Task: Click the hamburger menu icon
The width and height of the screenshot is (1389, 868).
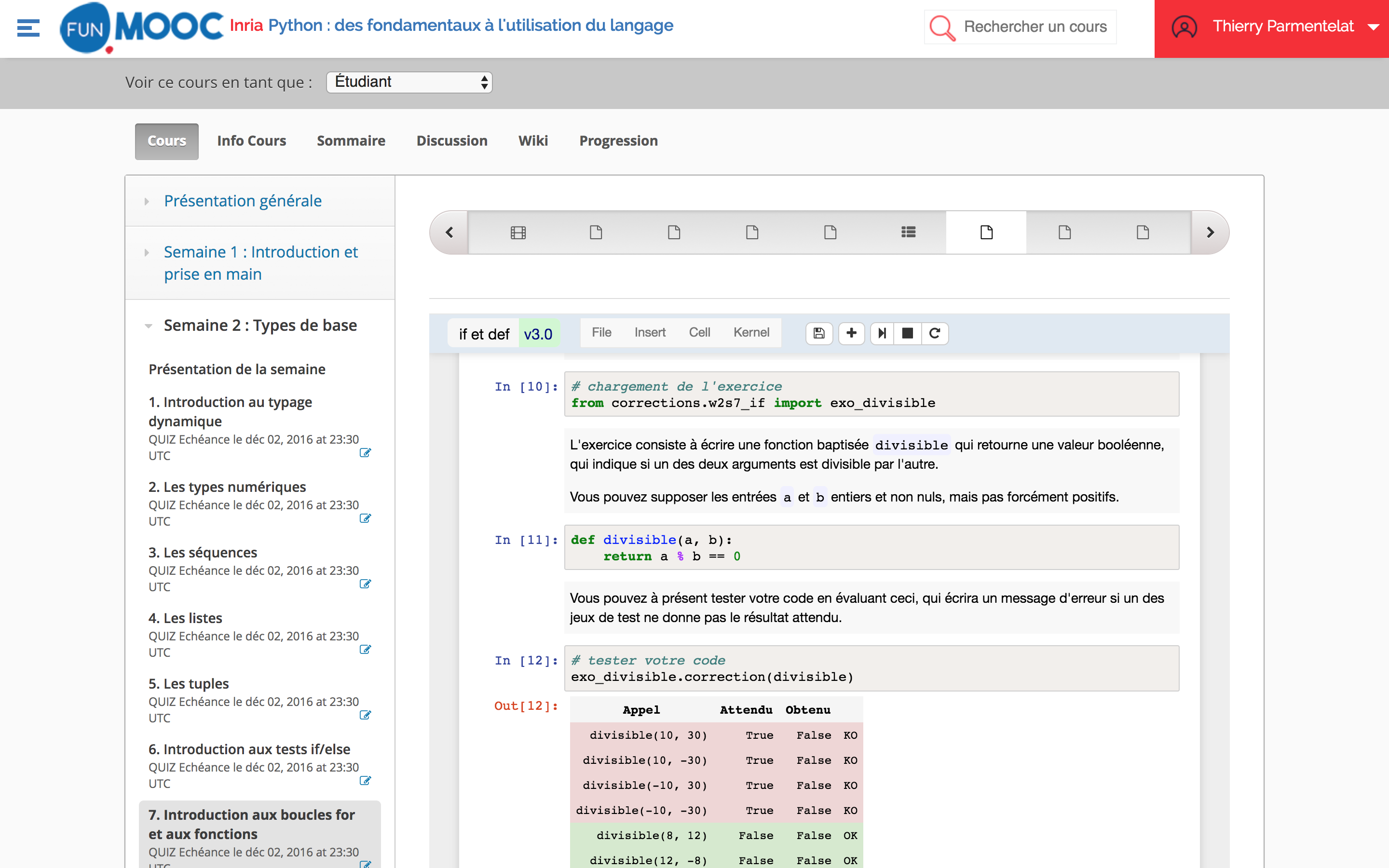Action: click(x=28, y=27)
